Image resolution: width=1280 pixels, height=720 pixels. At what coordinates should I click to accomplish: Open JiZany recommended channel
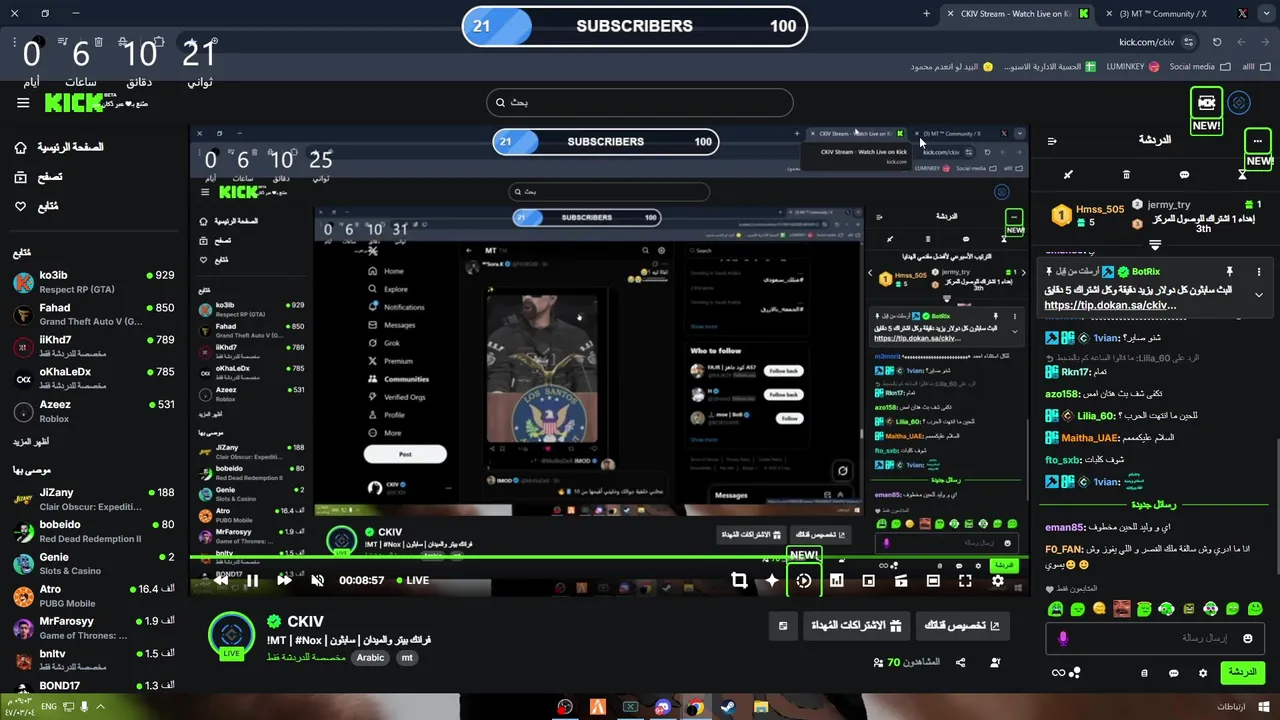click(94, 499)
